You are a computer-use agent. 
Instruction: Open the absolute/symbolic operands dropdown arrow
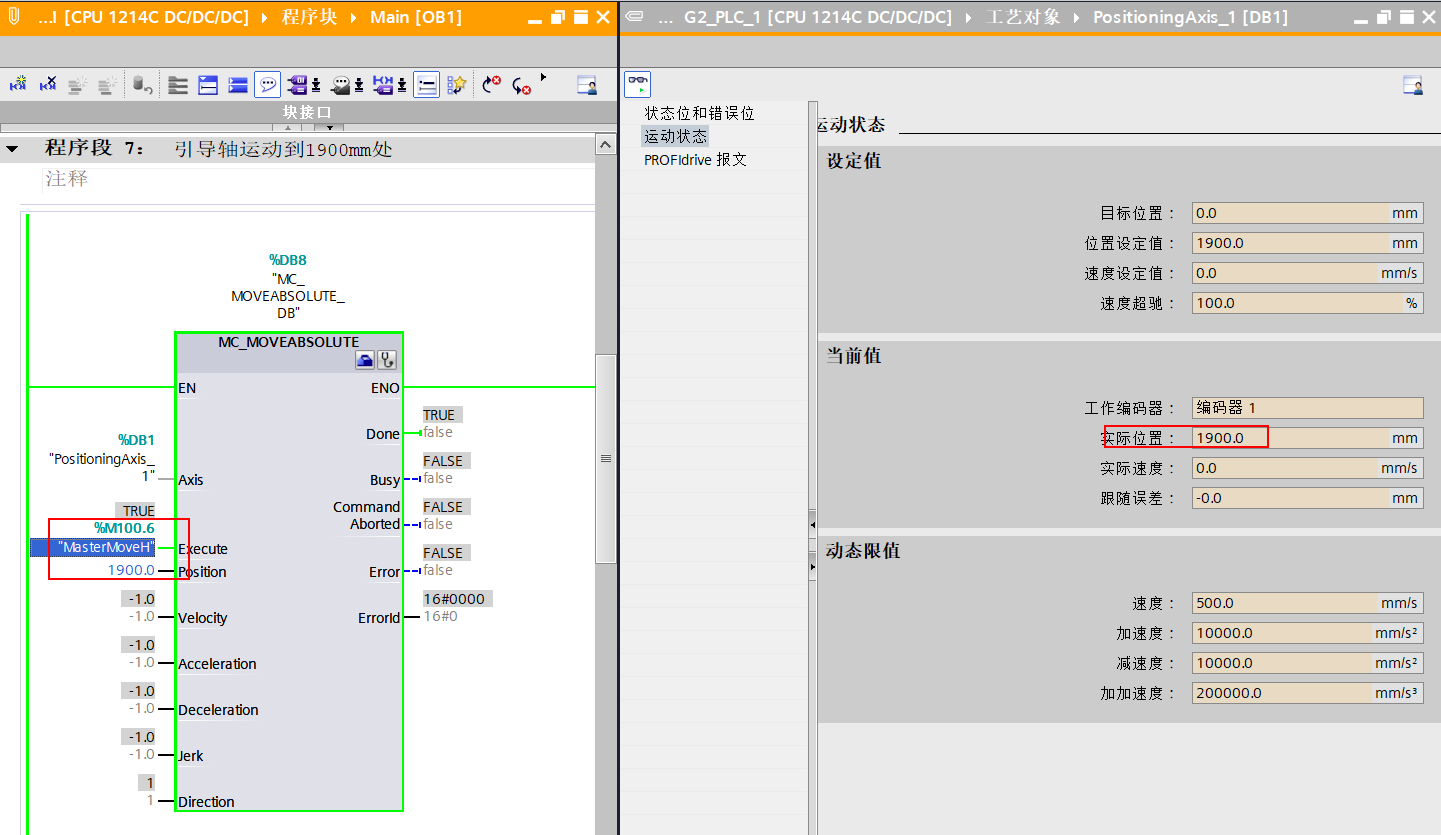click(x=316, y=85)
